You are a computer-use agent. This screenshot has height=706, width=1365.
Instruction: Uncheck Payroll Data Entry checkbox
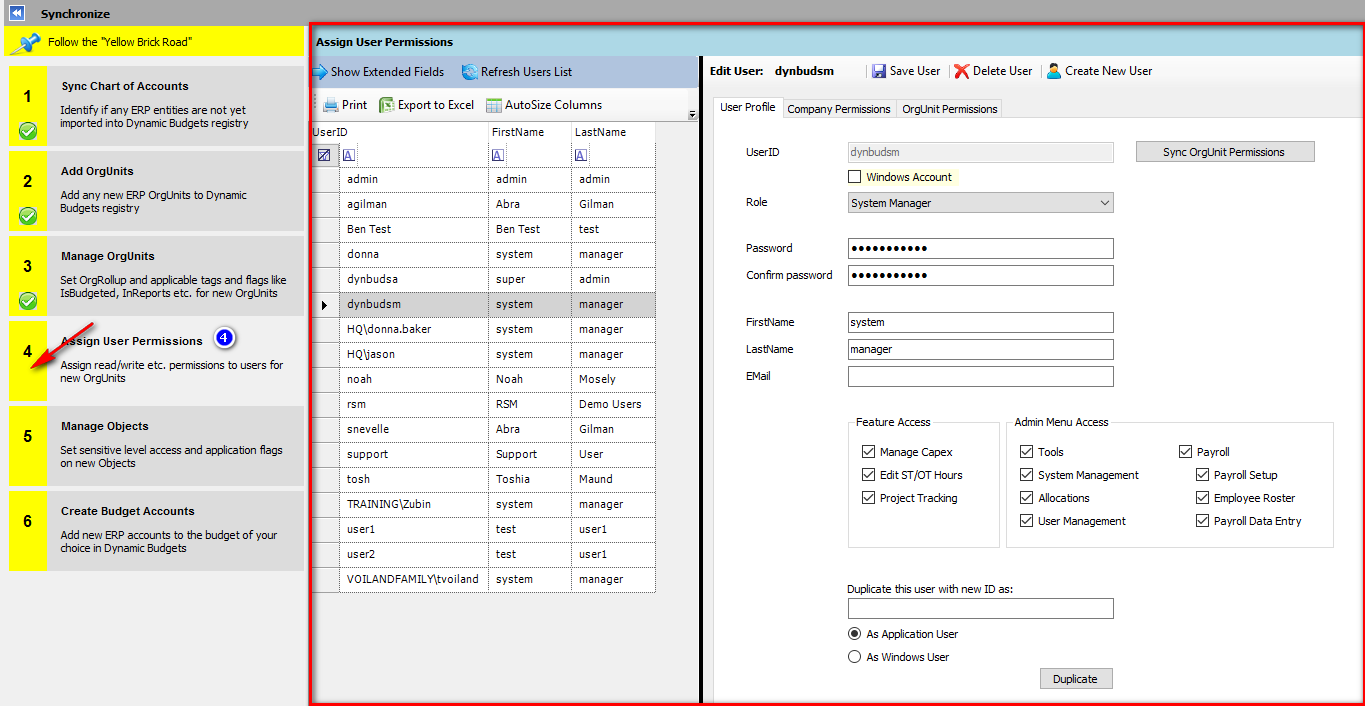[1202, 521]
